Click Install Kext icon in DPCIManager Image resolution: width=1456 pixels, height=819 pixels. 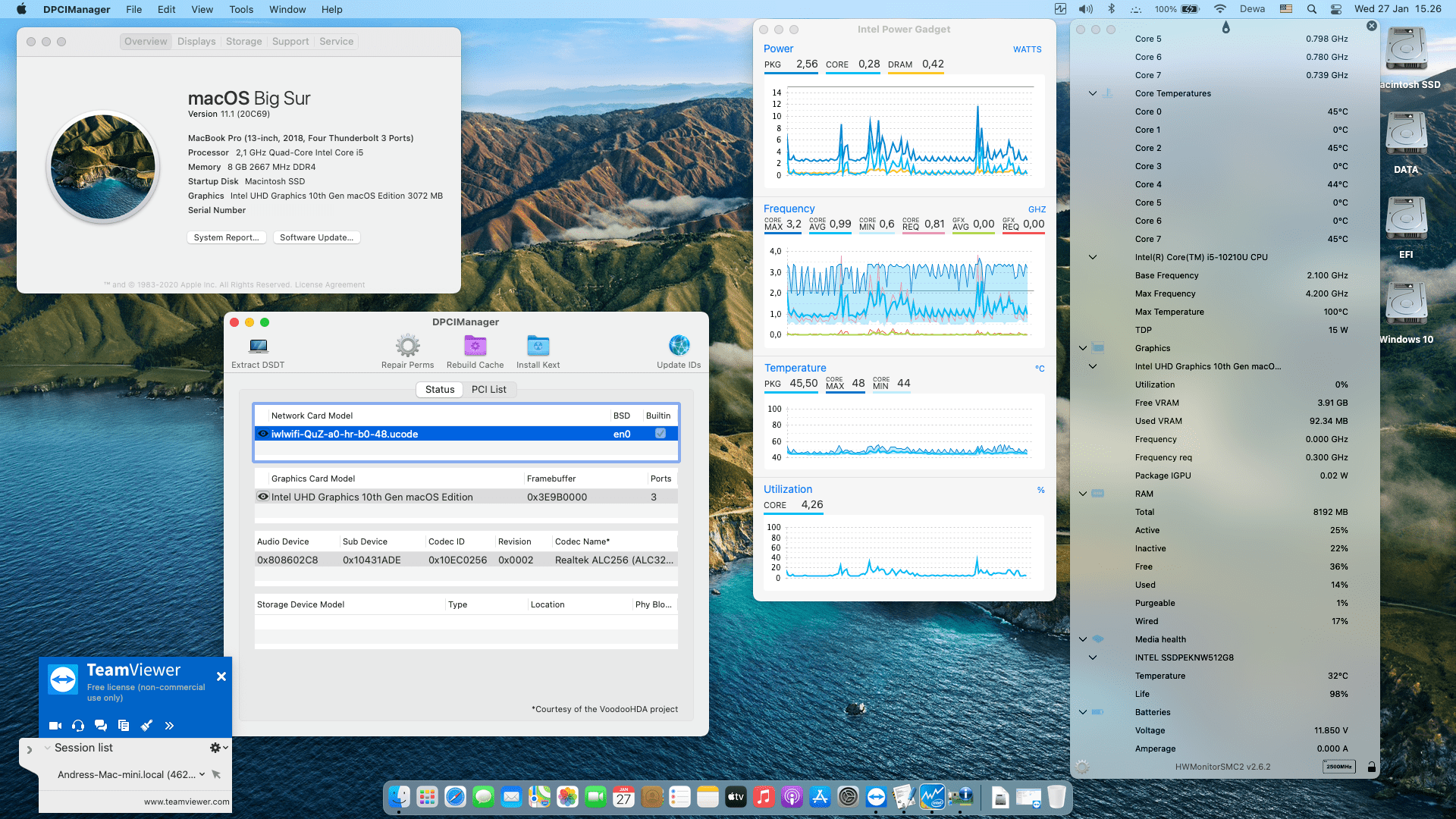[x=538, y=346]
